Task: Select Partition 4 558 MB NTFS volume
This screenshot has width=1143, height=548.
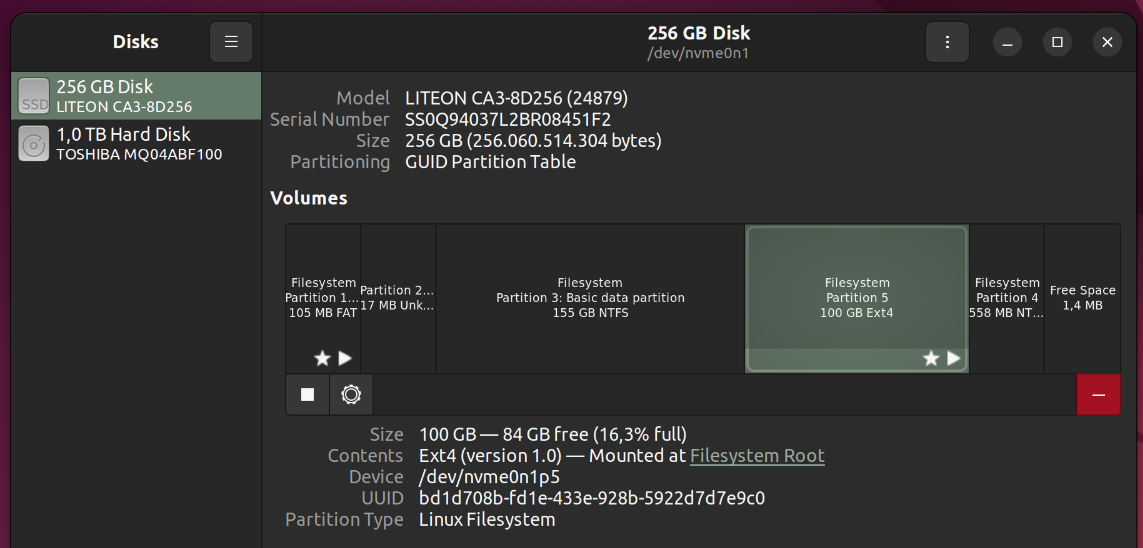Action: [x=1007, y=299]
